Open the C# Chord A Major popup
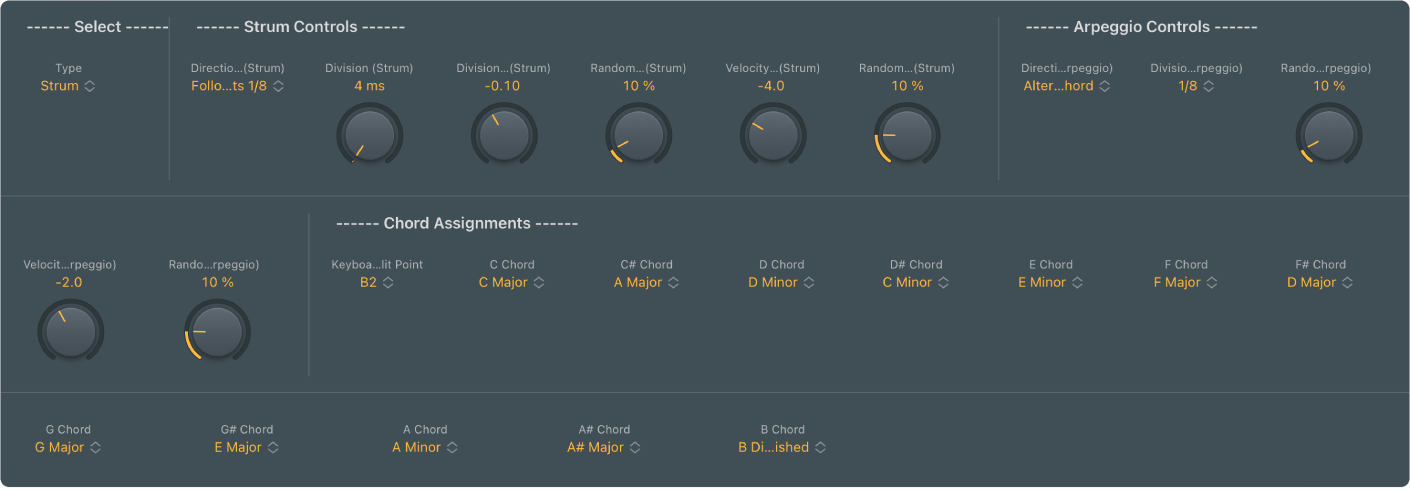The image size is (1410, 490). click(646, 283)
